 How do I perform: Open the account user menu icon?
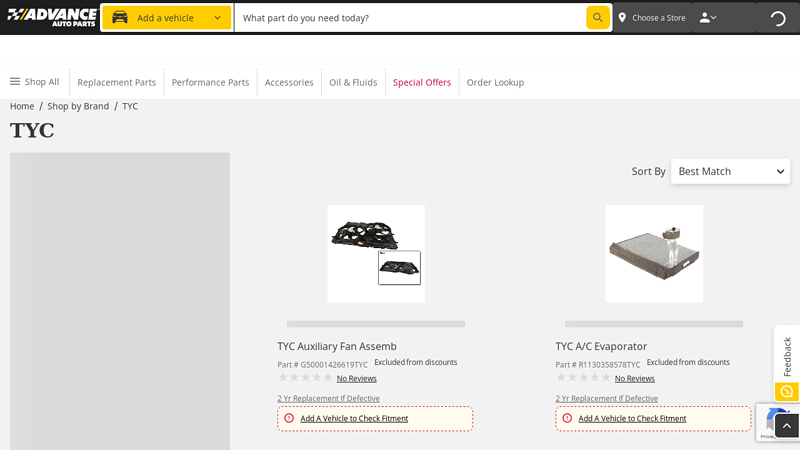tap(708, 18)
